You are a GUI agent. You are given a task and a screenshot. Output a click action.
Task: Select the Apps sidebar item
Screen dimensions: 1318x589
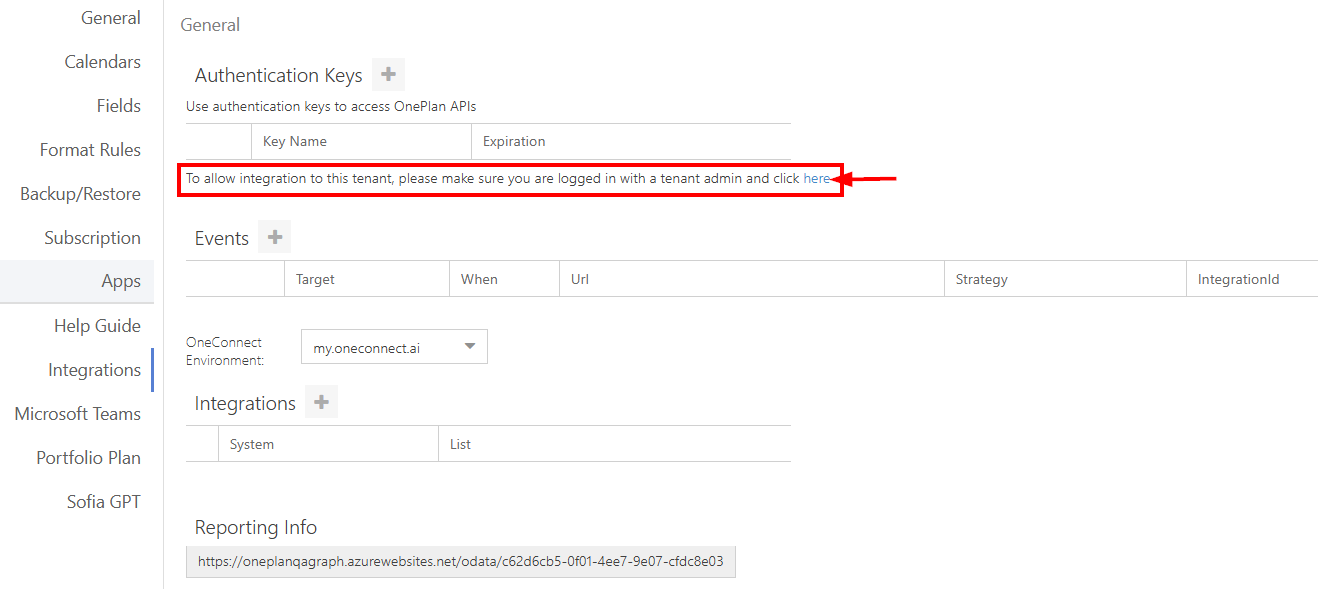coord(77,282)
